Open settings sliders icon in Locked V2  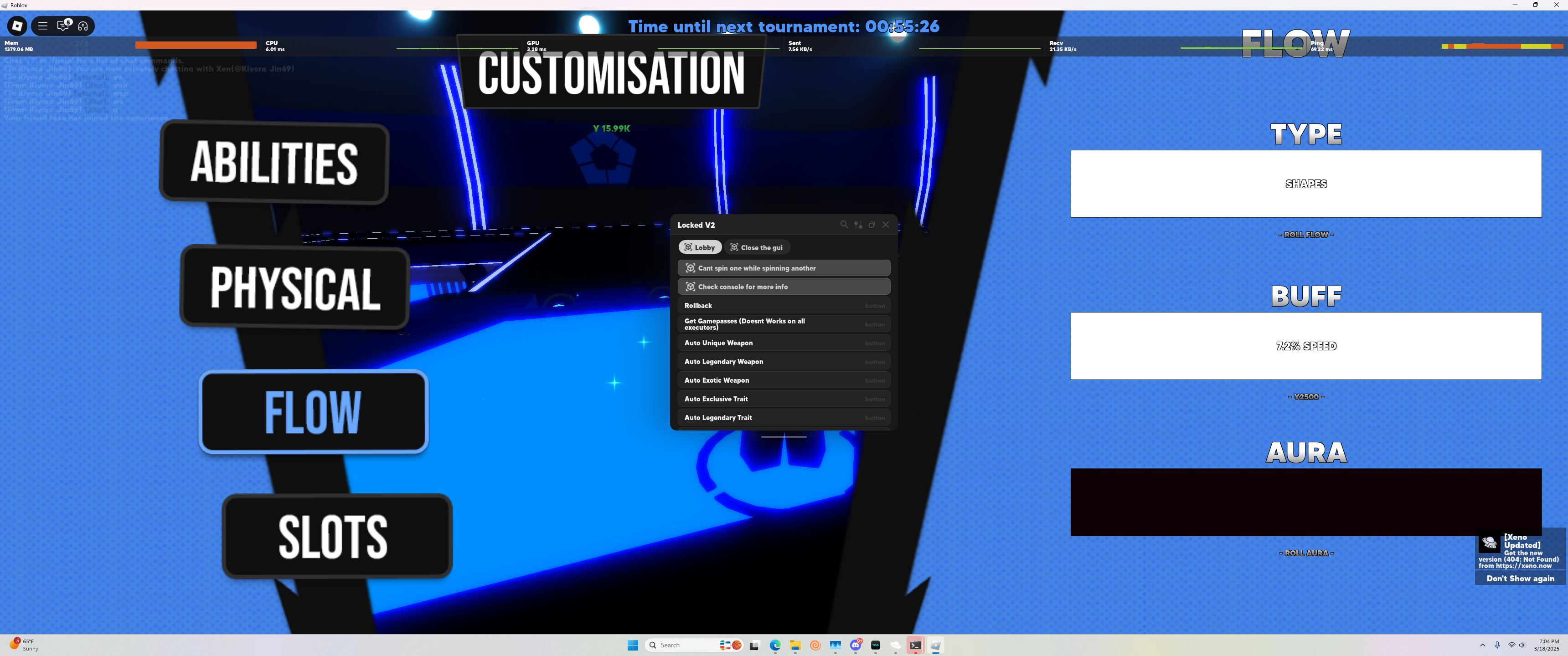[858, 225]
